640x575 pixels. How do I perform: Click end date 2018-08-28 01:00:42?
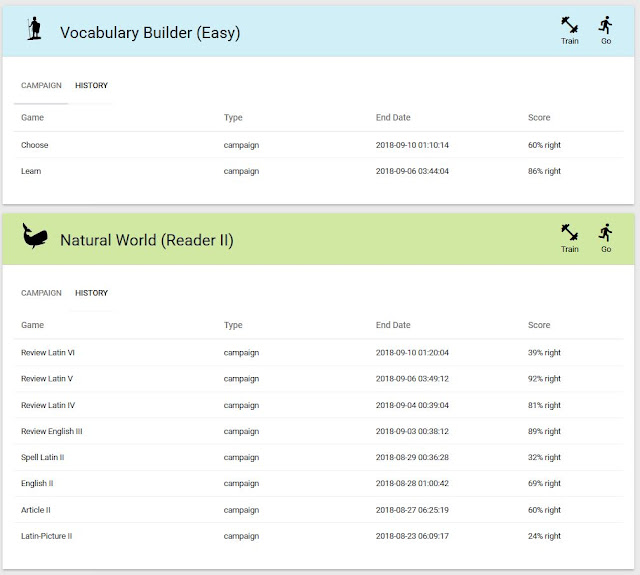[412, 484]
